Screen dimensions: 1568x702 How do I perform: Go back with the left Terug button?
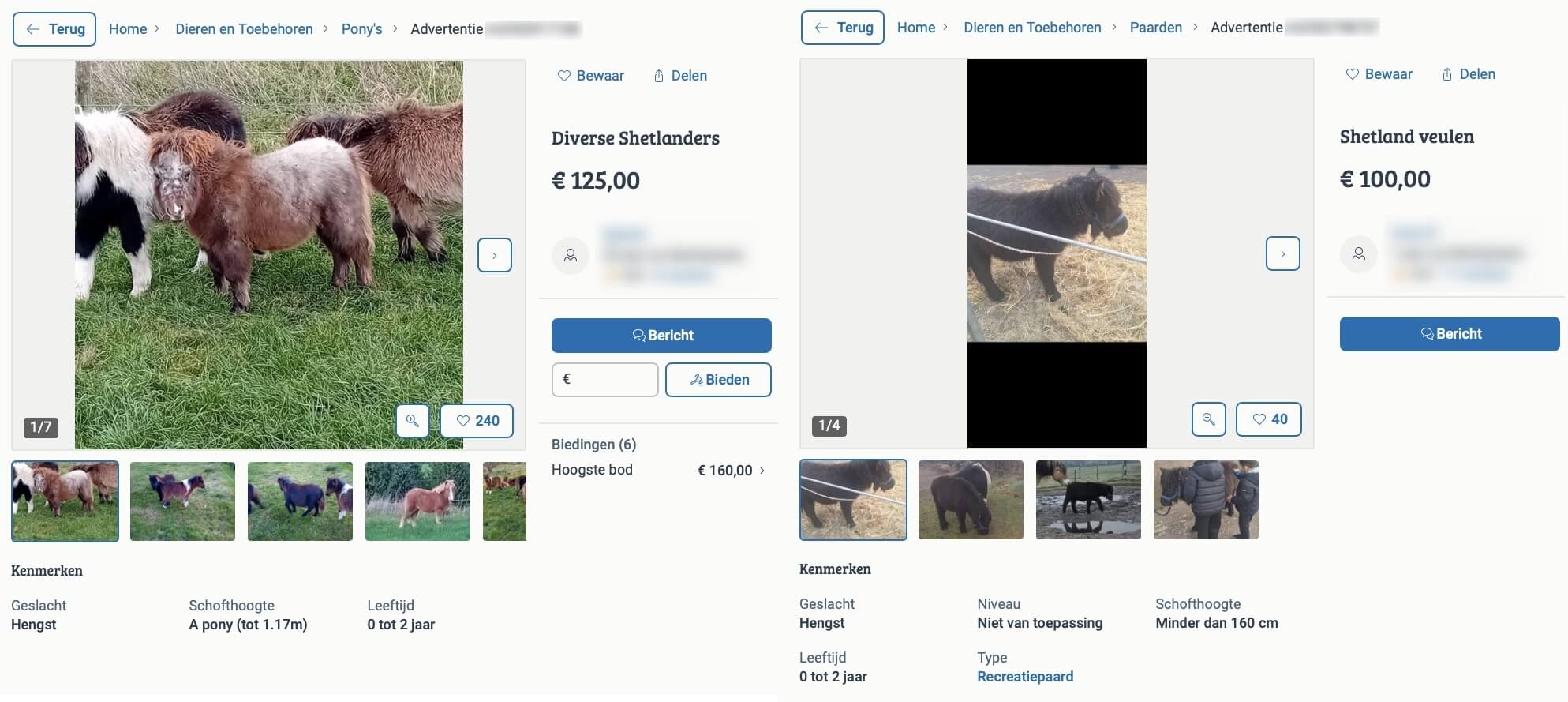[x=54, y=29]
